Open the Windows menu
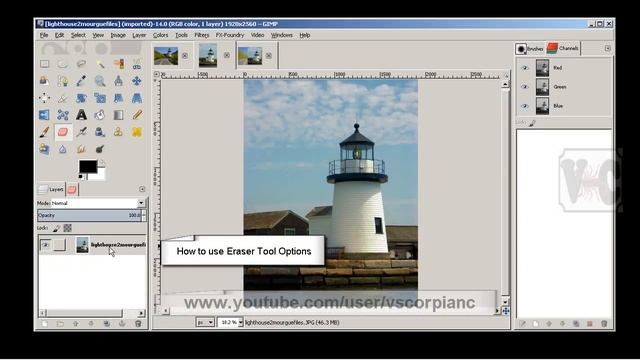The image size is (640, 360). point(282,35)
